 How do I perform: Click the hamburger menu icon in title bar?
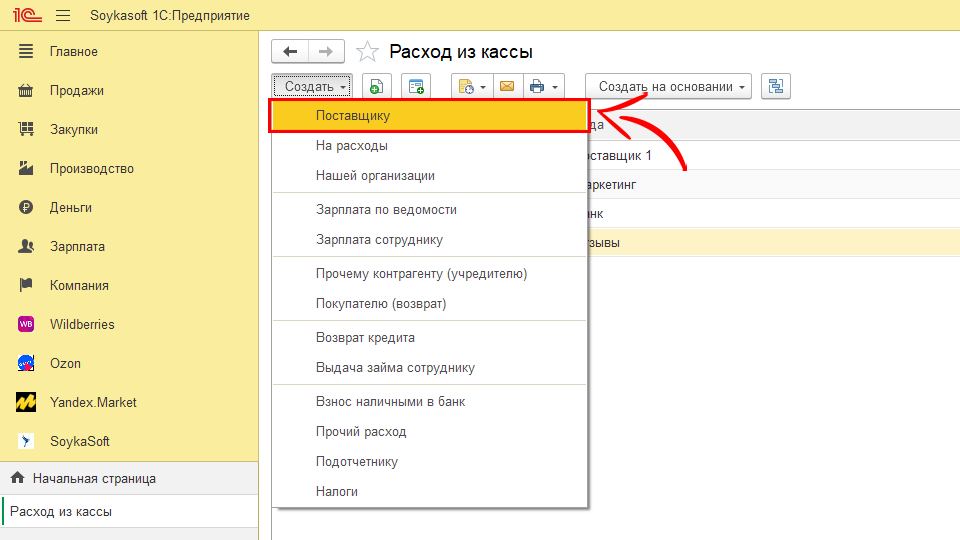(x=63, y=16)
